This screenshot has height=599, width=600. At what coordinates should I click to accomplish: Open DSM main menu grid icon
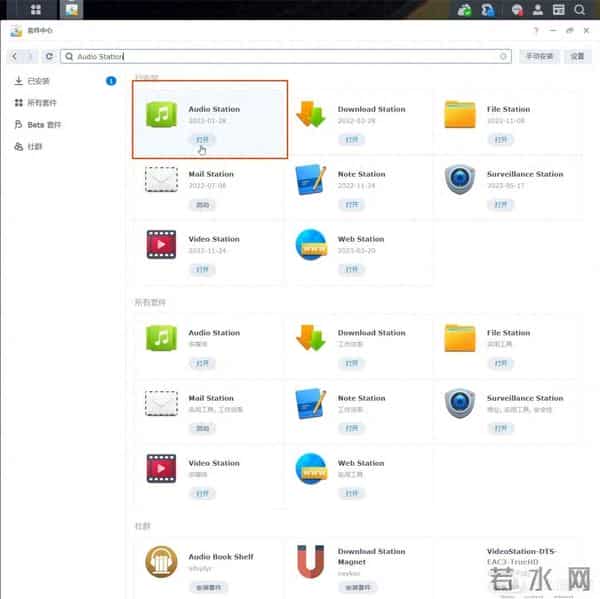pyautogui.click(x=36, y=10)
